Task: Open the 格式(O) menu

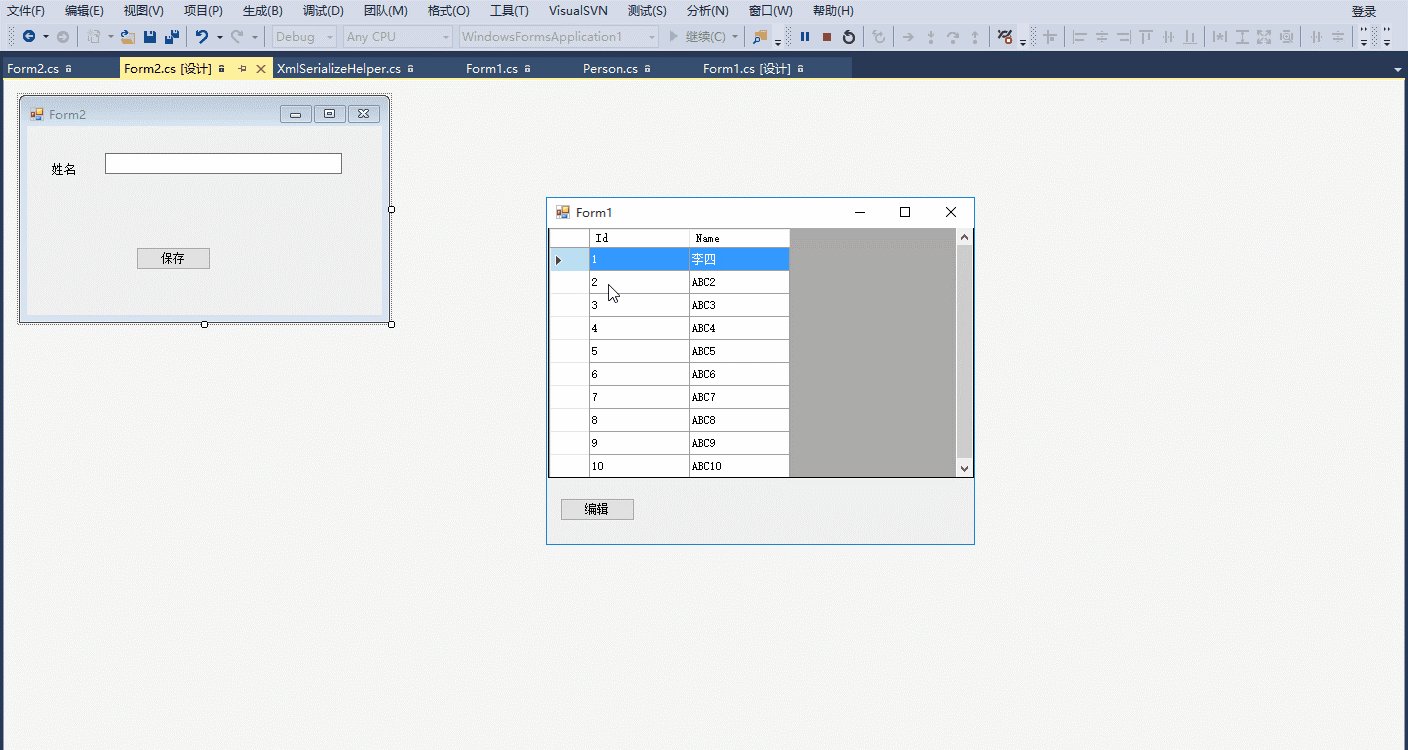Action: tap(448, 11)
